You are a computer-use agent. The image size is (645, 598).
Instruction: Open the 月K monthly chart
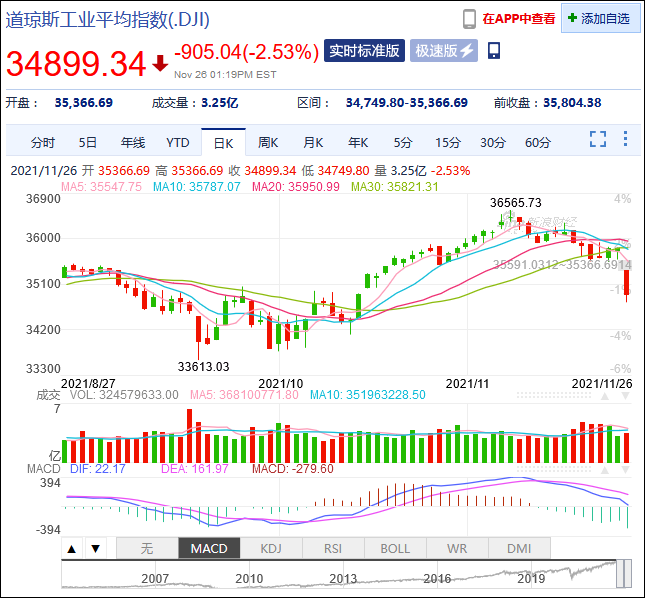[313, 143]
